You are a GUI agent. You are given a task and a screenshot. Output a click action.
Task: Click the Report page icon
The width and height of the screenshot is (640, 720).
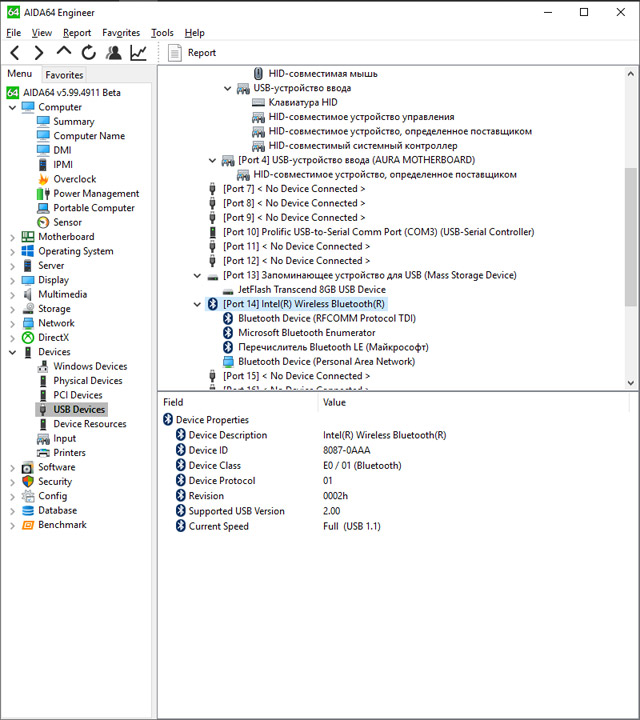(174, 53)
